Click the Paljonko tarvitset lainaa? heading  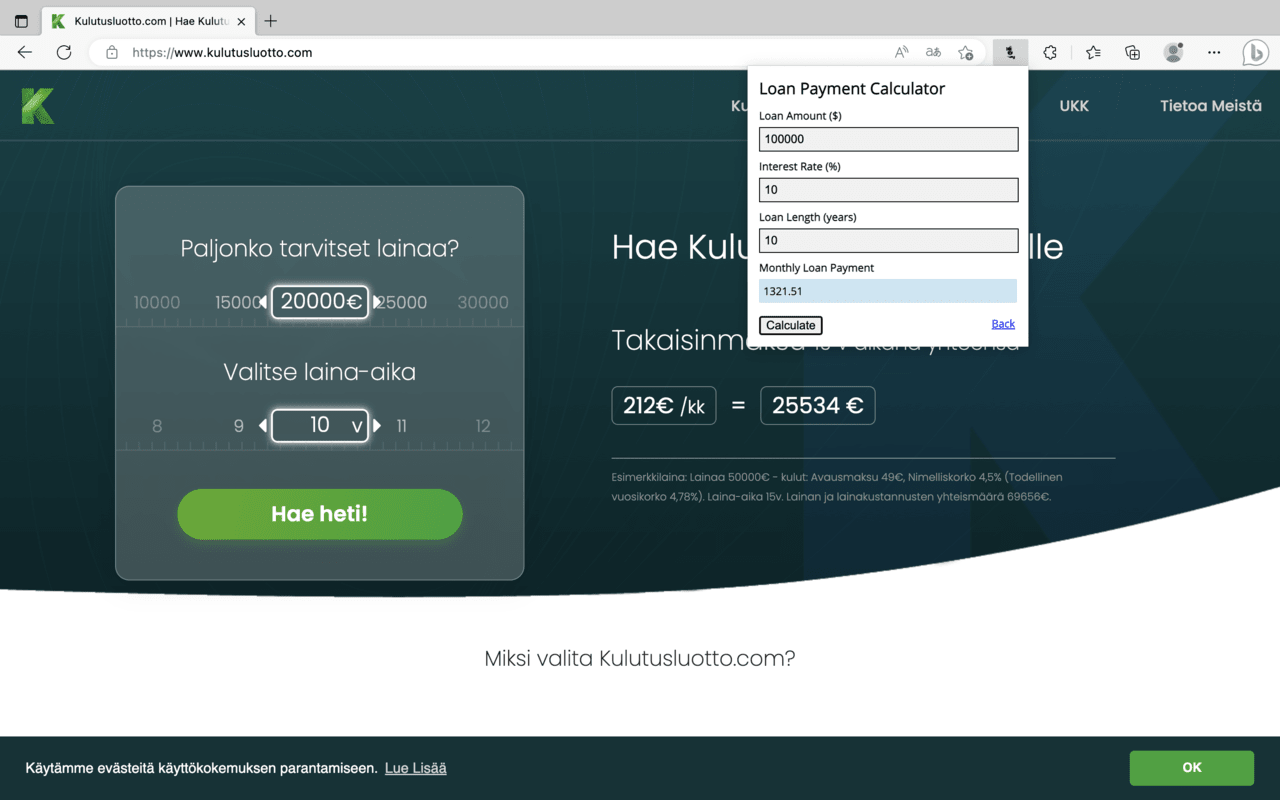(320, 248)
